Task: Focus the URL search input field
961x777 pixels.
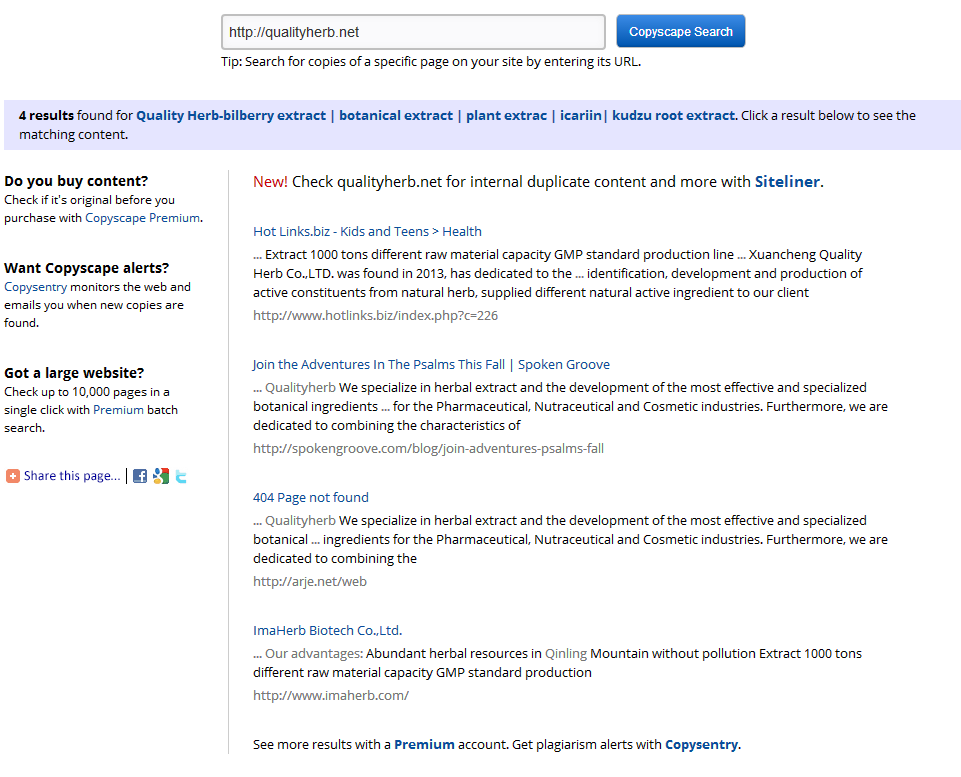Action: (x=413, y=32)
